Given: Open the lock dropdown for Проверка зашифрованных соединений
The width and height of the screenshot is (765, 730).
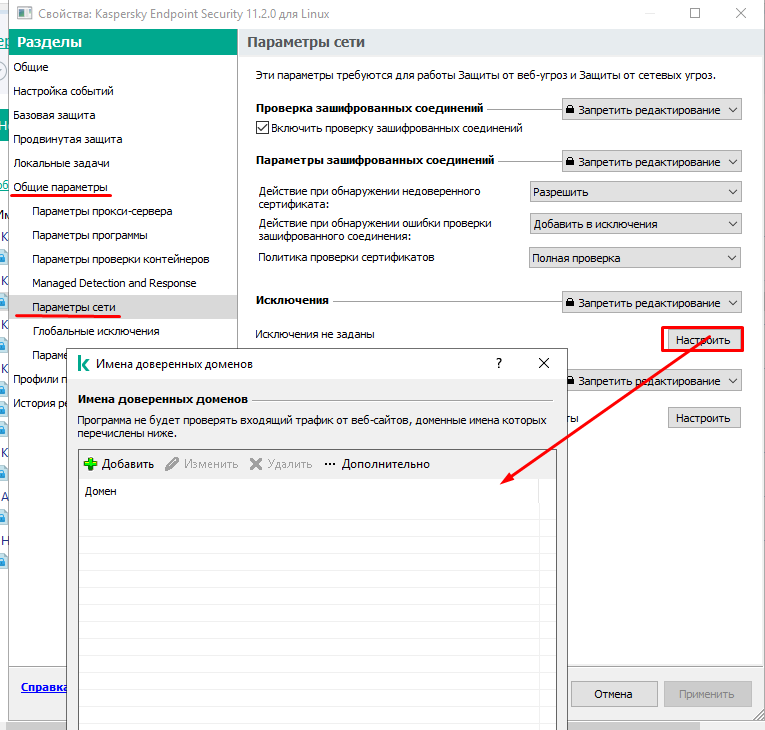Looking at the screenshot, I should (x=651, y=109).
